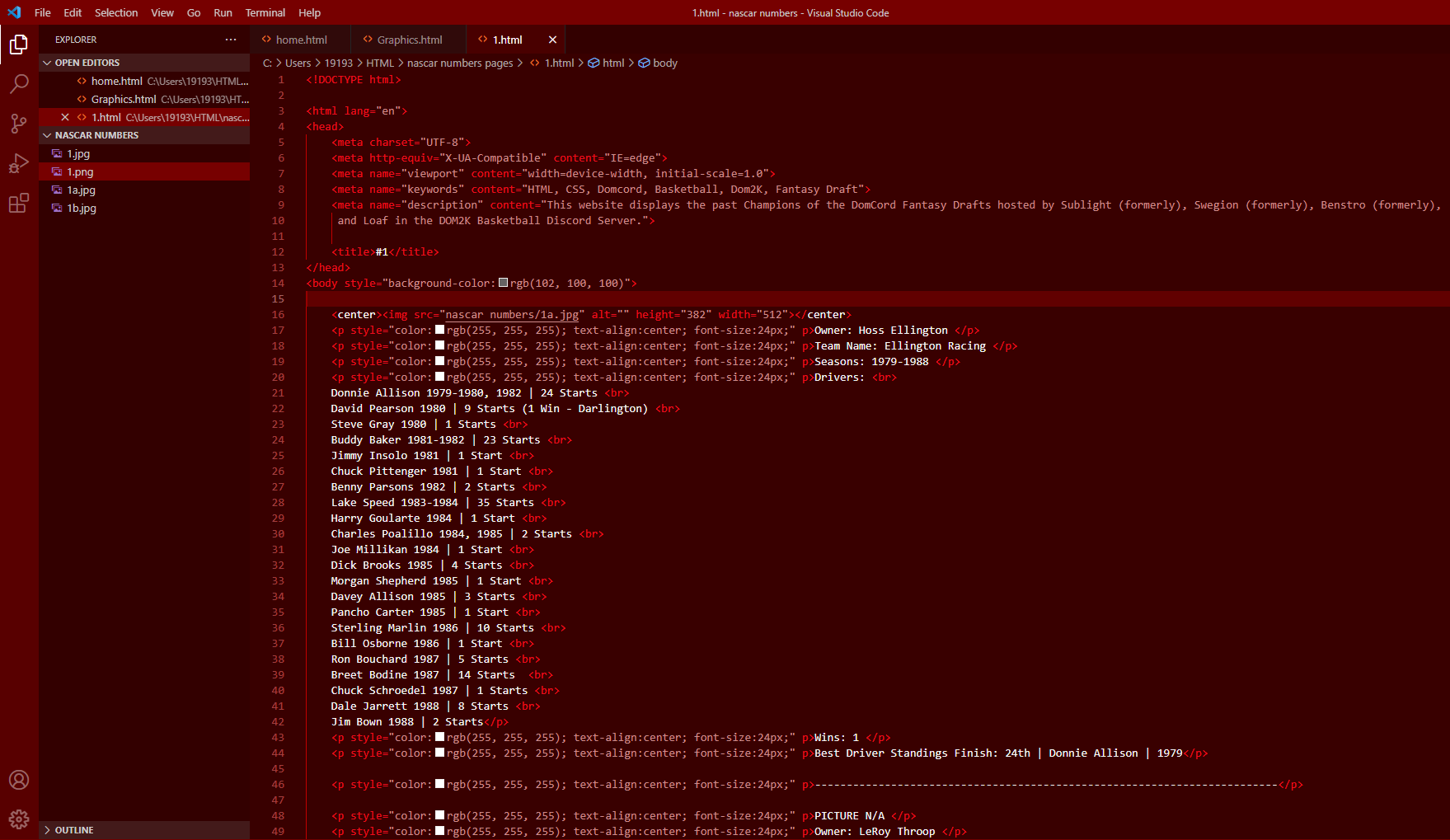
Task: Click the 19193 breadcrumb segment
Action: pyautogui.click(x=338, y=63)
